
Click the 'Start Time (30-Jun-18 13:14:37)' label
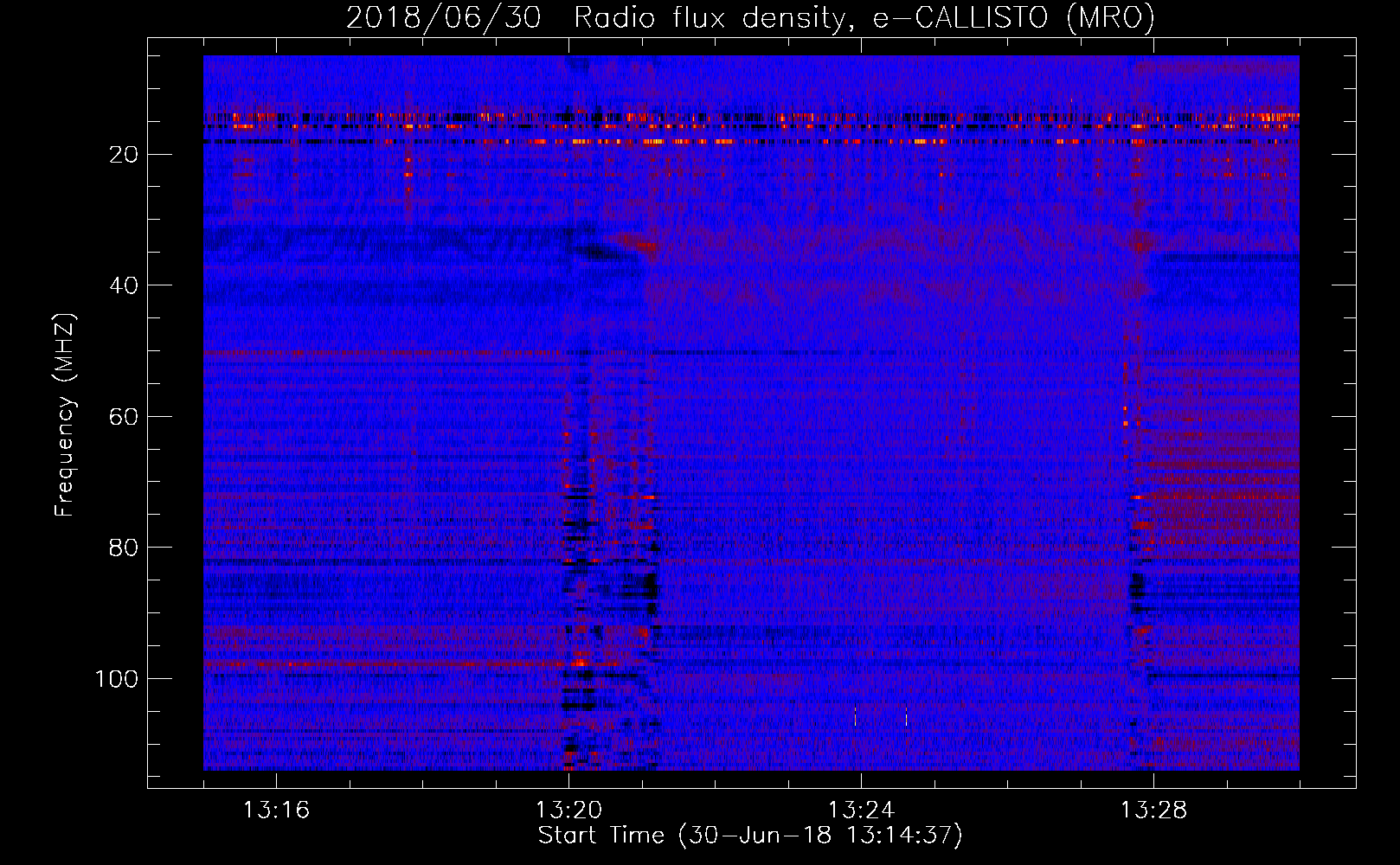pos(750,836)
